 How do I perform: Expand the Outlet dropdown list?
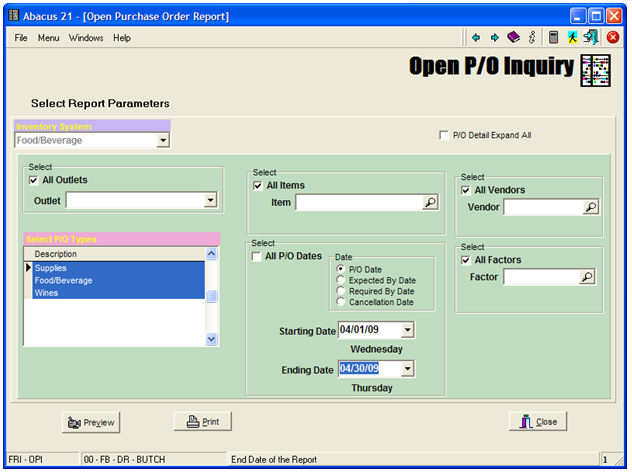[210, 200]
